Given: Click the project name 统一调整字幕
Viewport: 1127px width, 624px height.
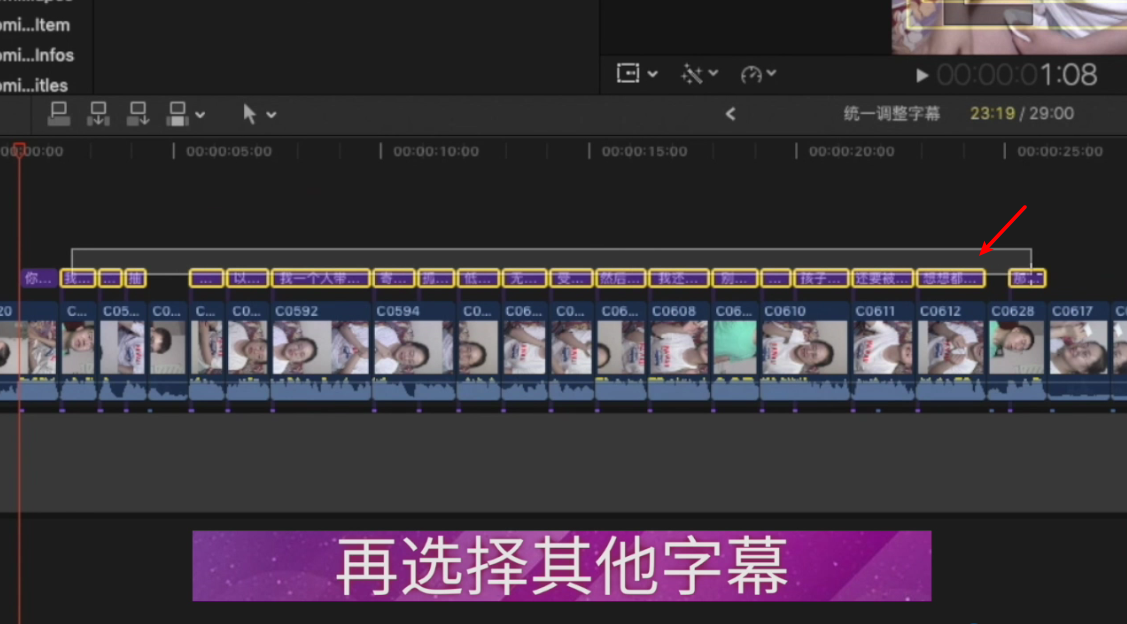Looking at the screenshot, I should pos(891,114).
